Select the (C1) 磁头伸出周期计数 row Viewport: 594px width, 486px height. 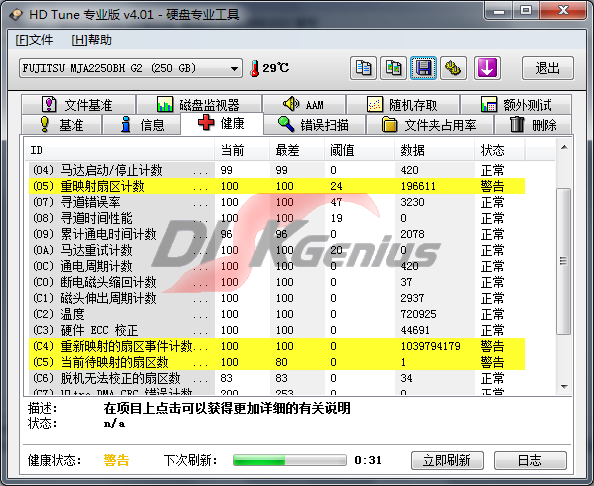277,298
